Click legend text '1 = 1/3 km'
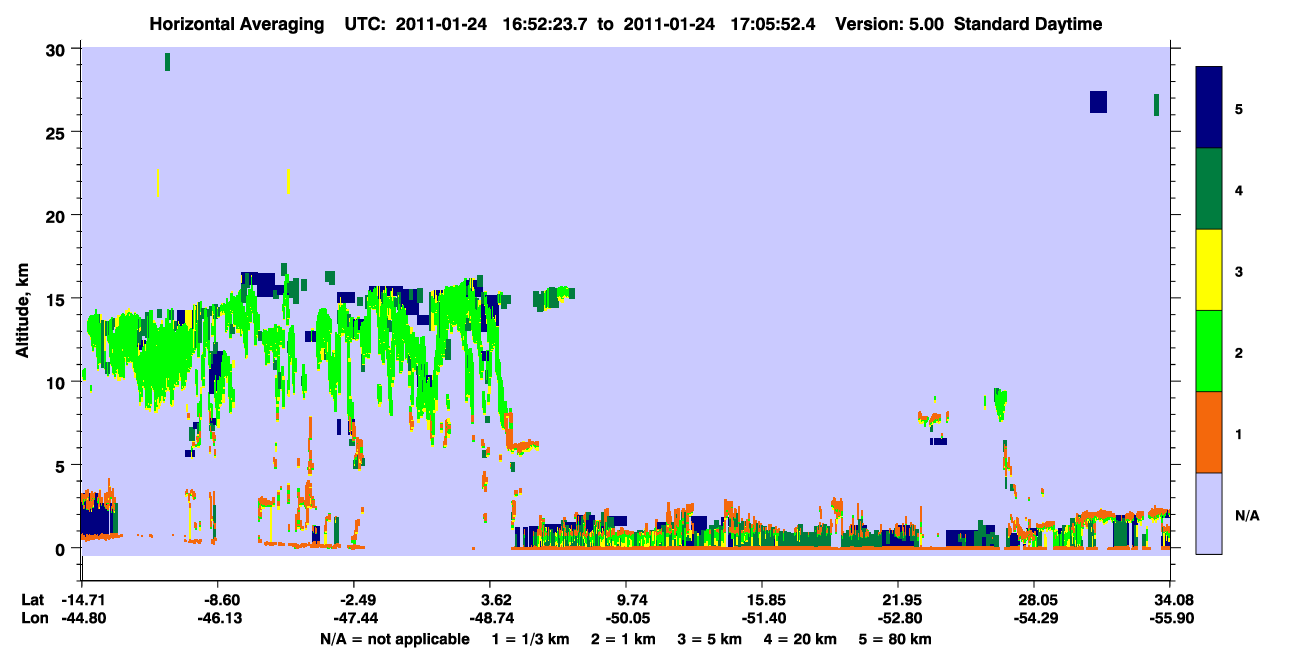This screenshot has height=667, width=1300. 533,639
